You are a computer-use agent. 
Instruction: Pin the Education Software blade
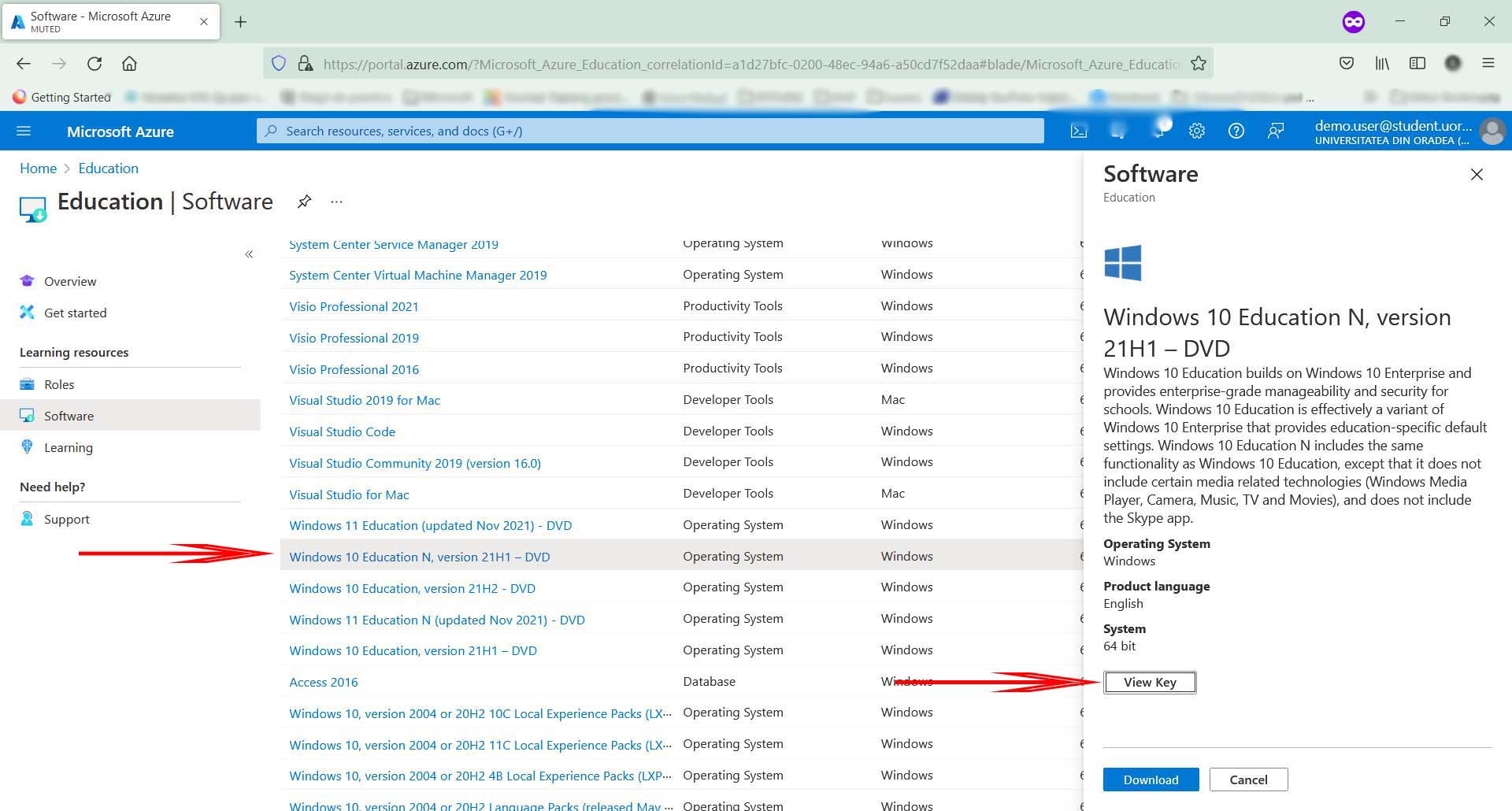point(304,202)
